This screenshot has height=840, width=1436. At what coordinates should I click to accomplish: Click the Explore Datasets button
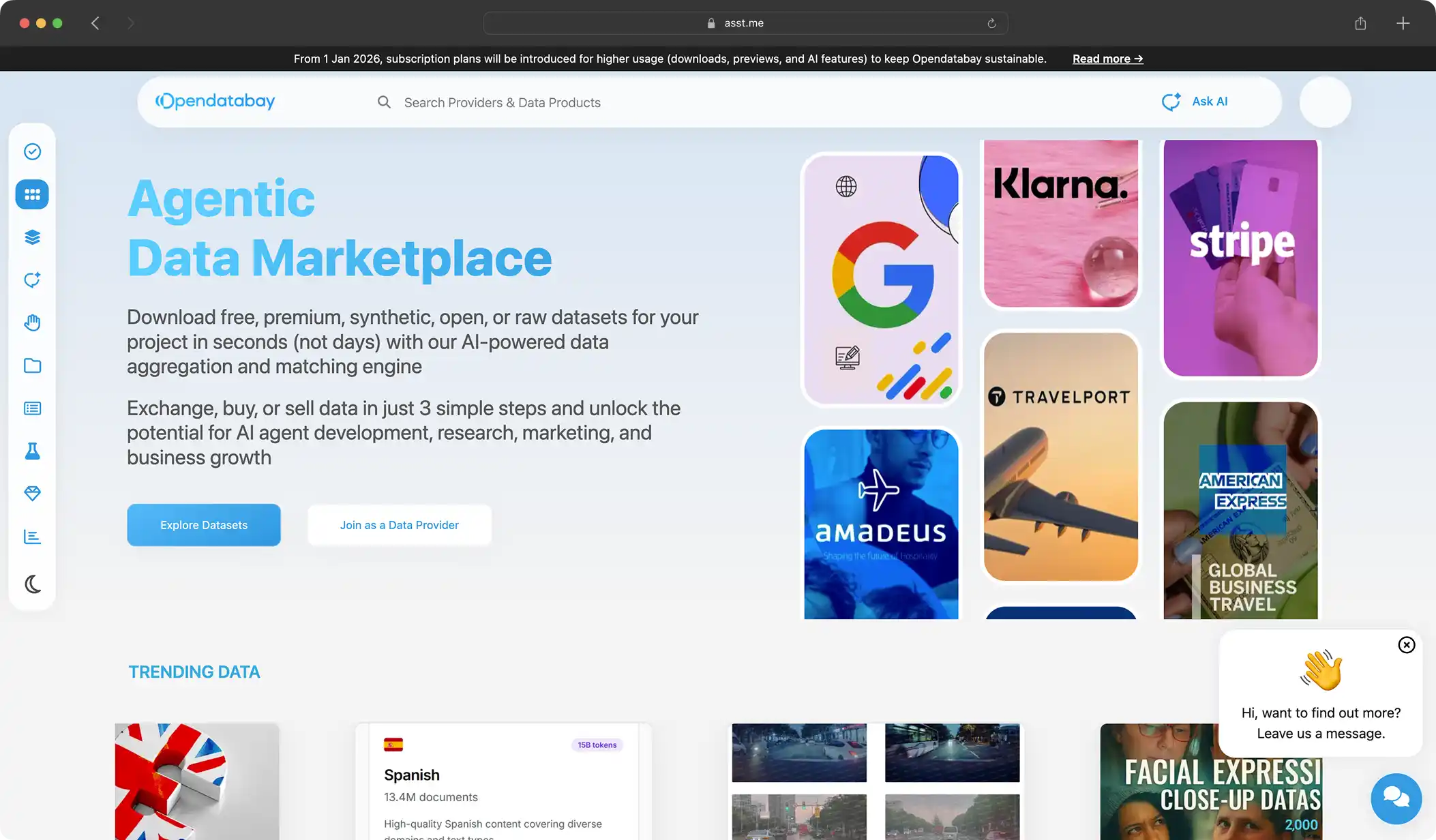pyautogui.click(x=203, y=524)
